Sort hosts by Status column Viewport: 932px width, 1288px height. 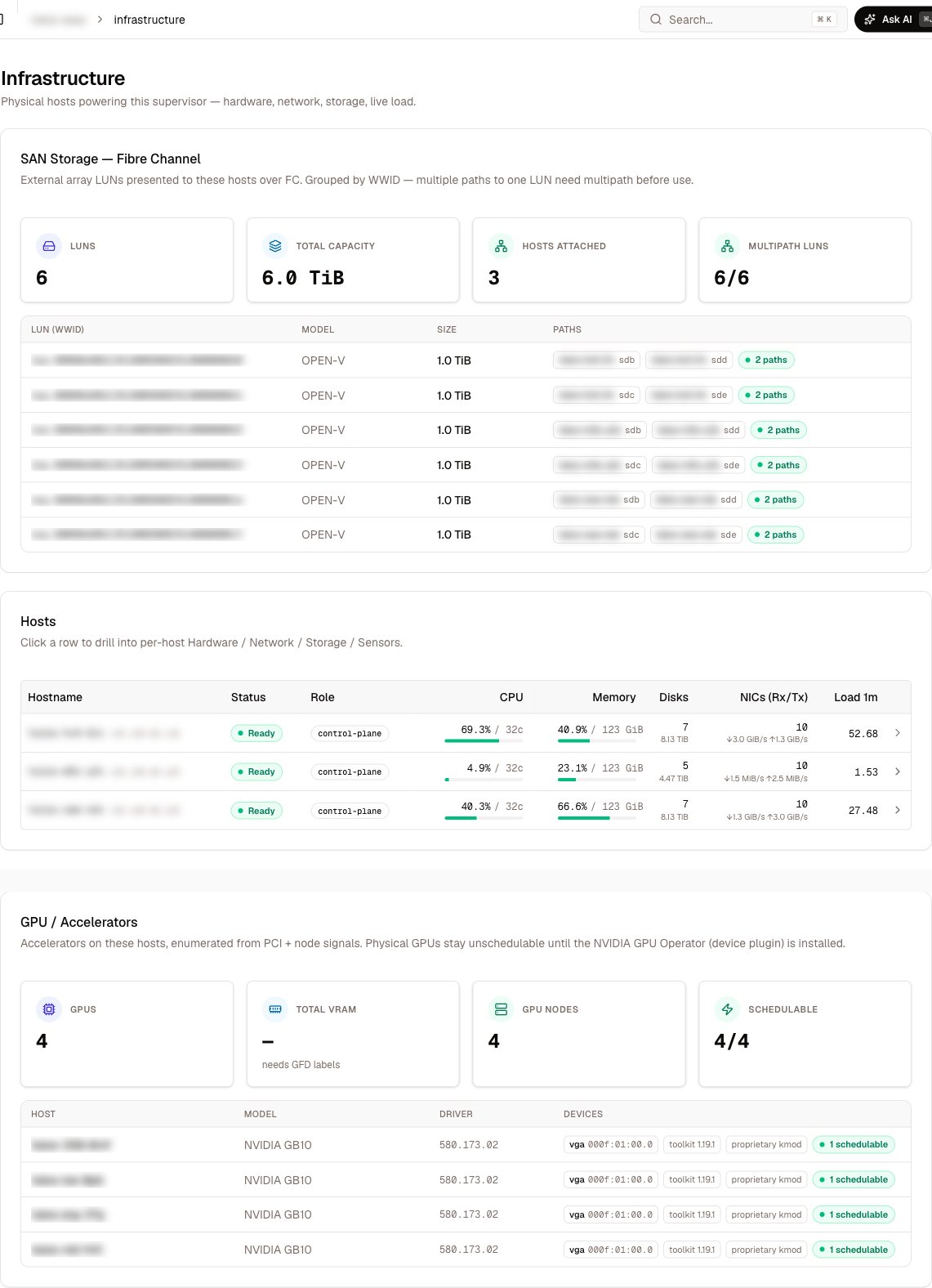(x=248, y=697)
